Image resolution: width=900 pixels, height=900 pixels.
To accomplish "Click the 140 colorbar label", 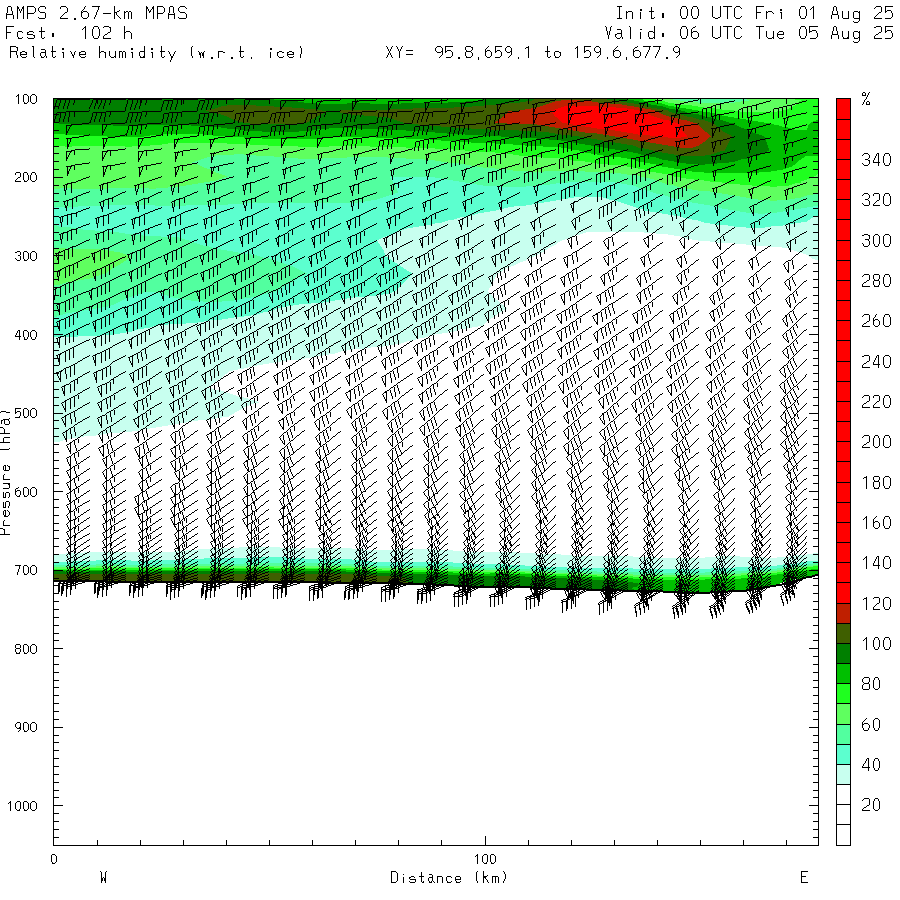I will point(876,563).
